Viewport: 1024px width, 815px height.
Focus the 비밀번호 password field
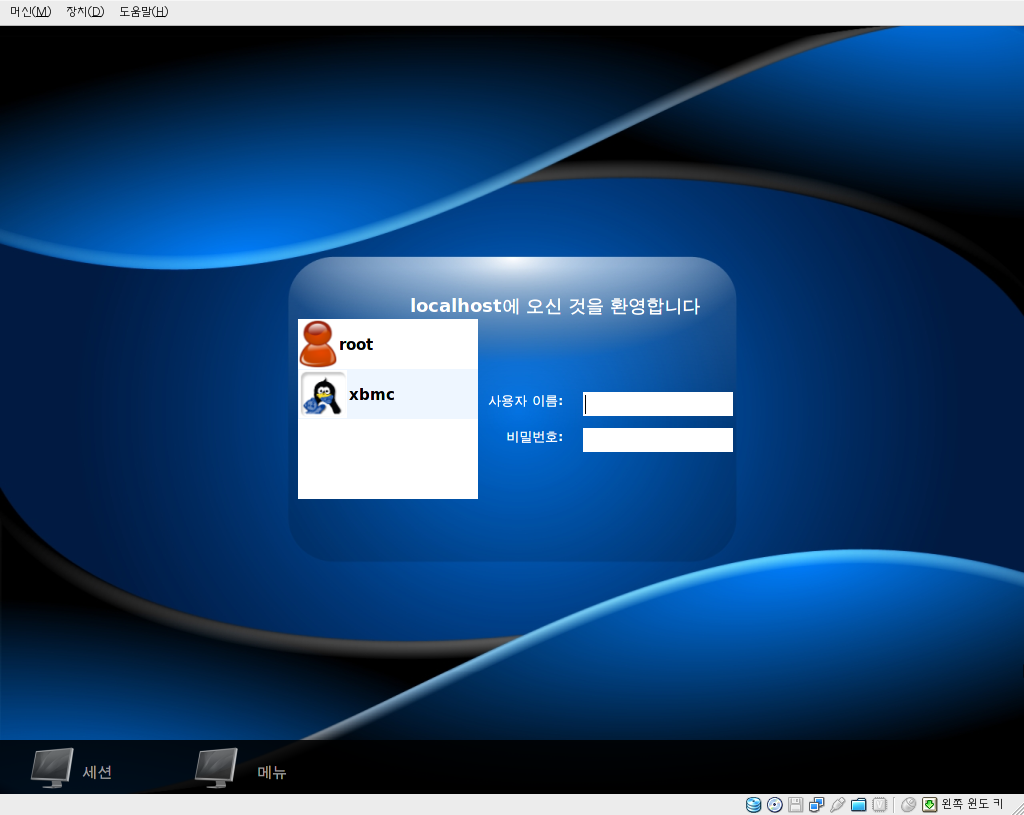(x=658, y=439)
